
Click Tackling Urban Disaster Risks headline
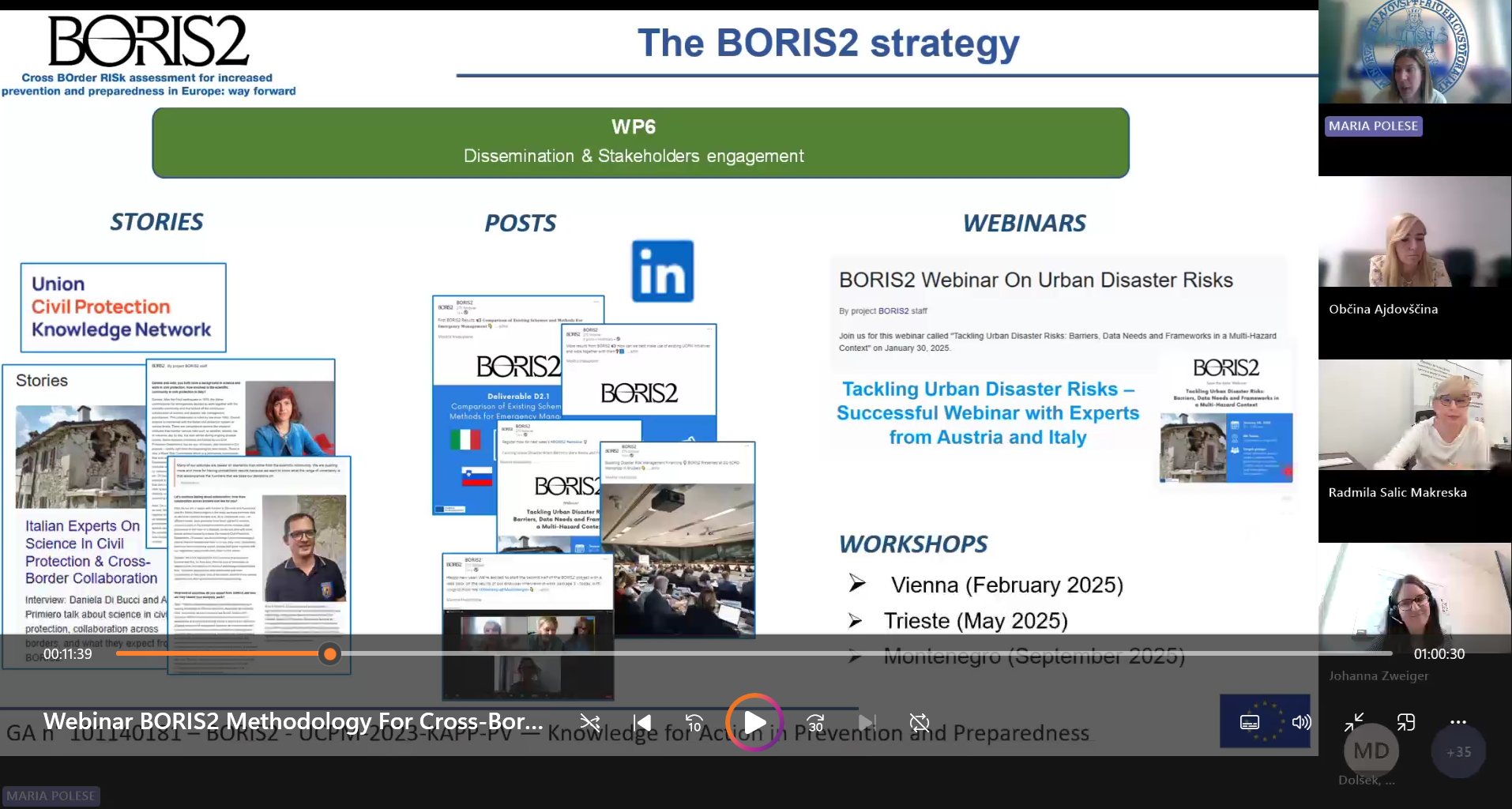coord(987,412)
